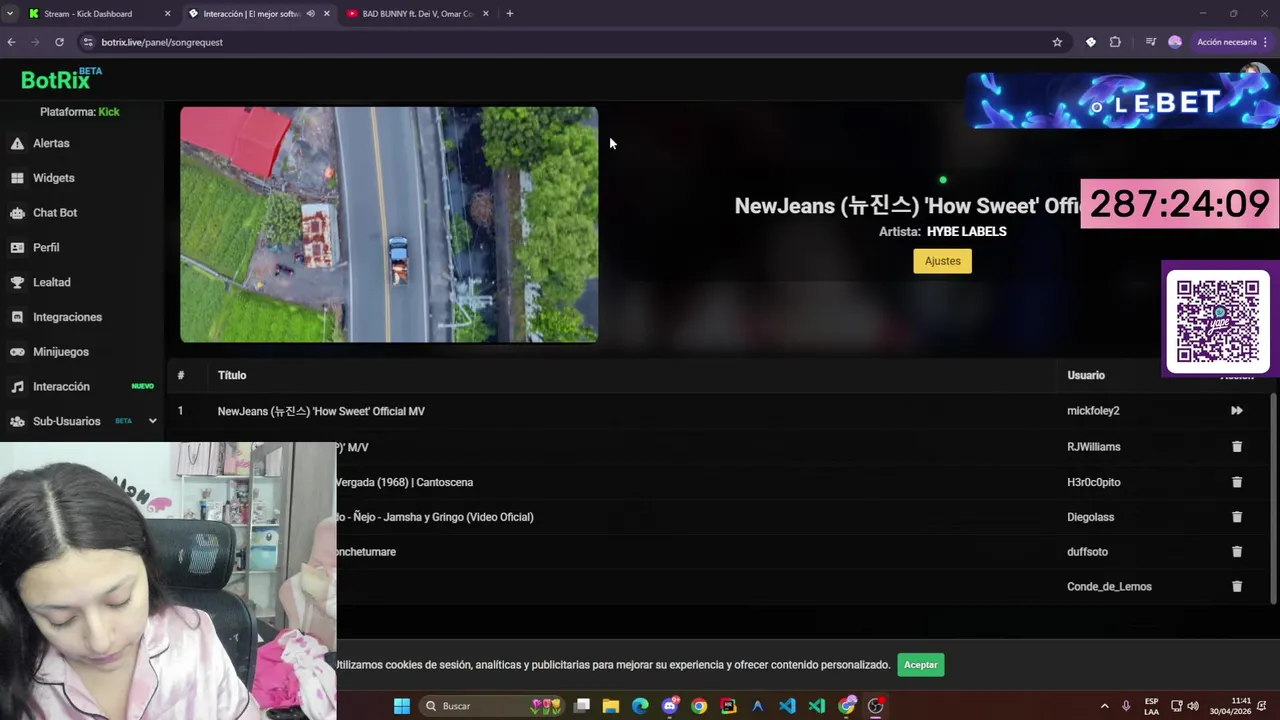Screen dimensions: 1280x720
Task: Delete the song requested by H3r0c0pito
Action: [x=1237, y=482]
